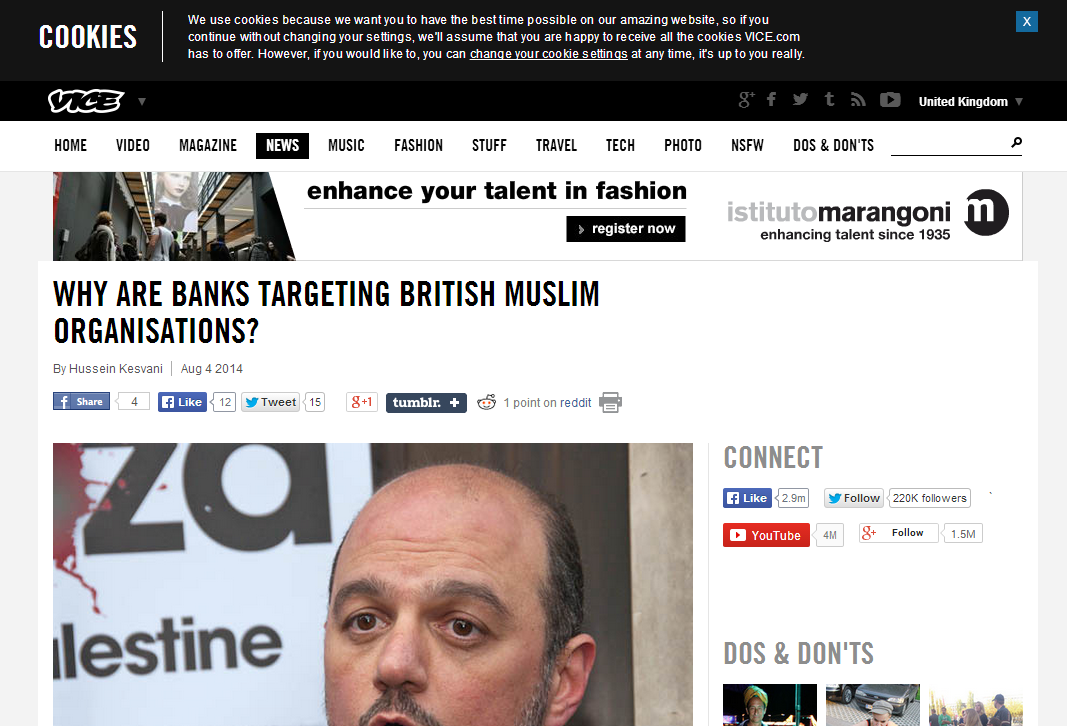The image size is (1067, 726).
Task: Click the register now ad button
Action: (x=626, y=229)
